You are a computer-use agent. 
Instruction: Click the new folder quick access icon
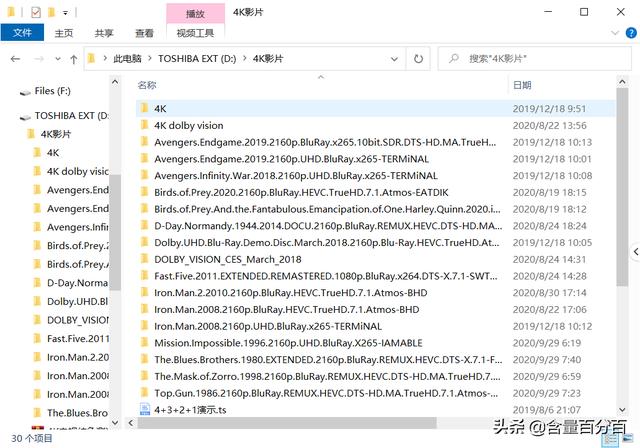[x=51, y=12]
